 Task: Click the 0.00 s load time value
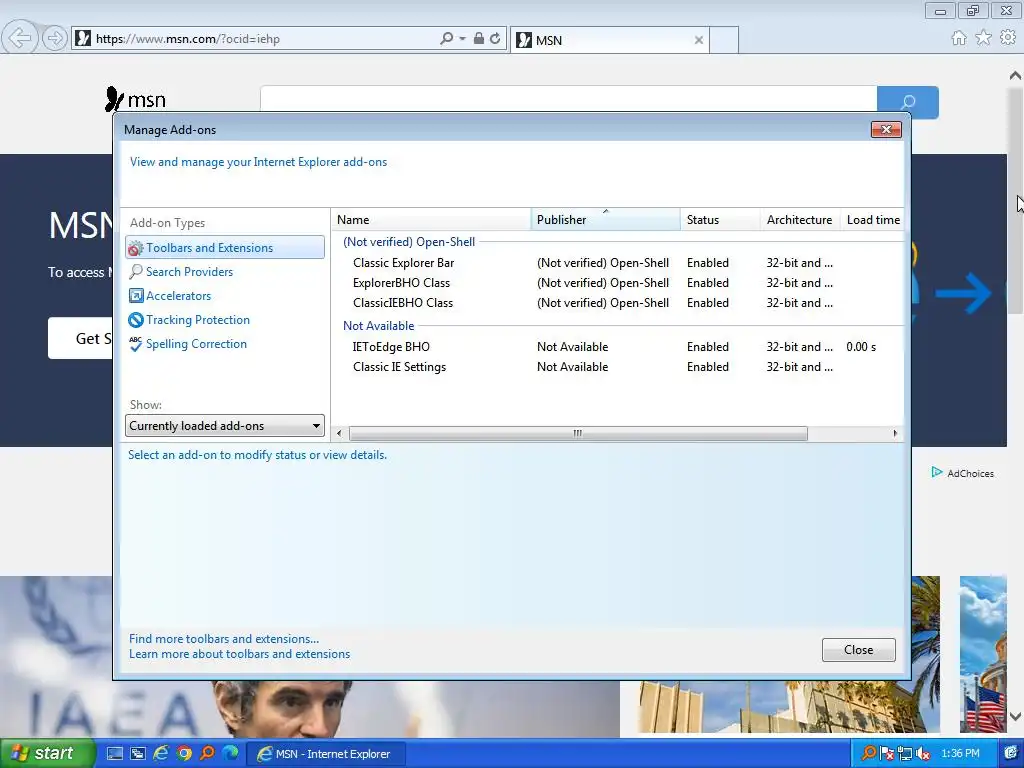coord(861,347)
